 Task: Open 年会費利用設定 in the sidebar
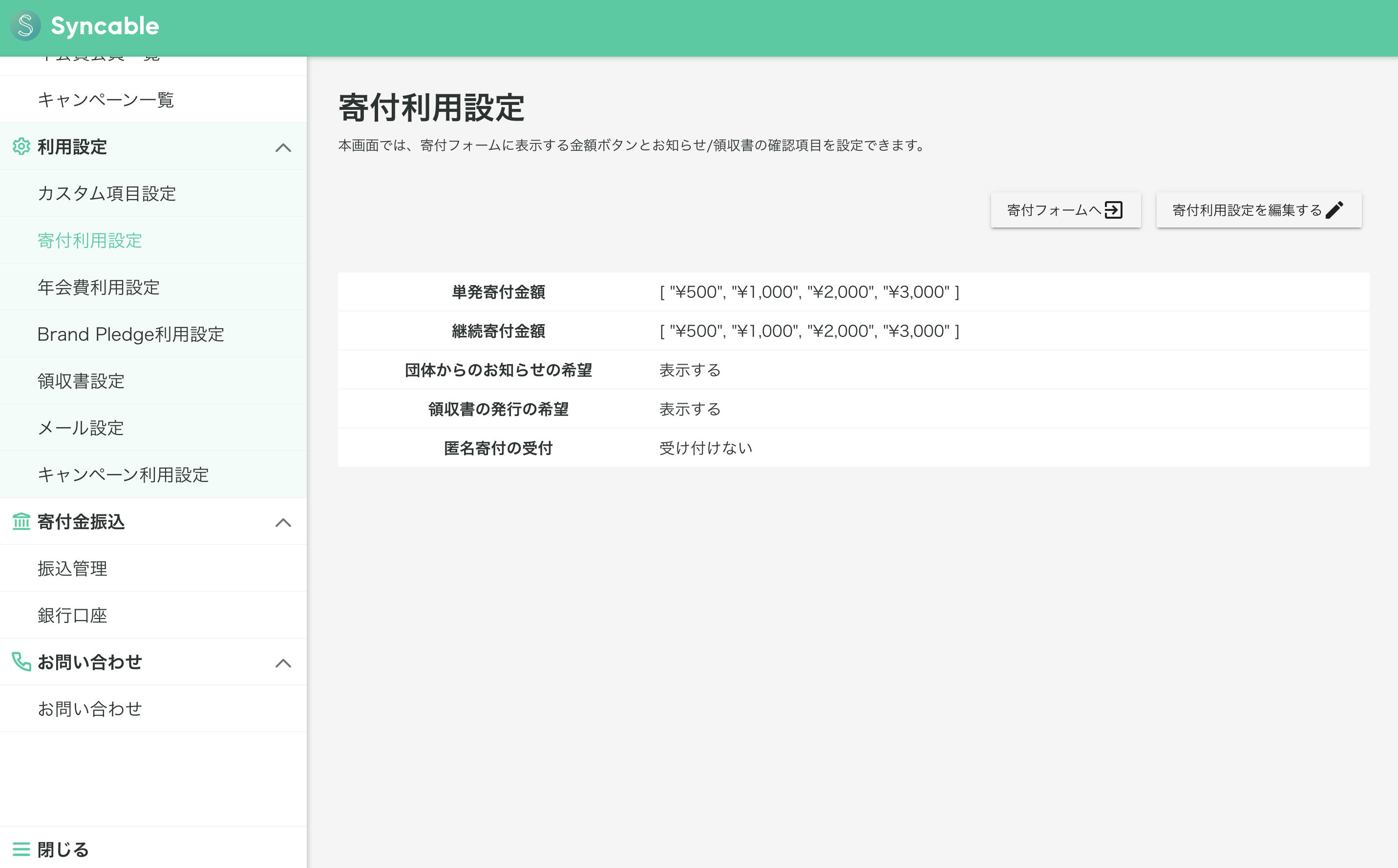click(153, 287)
